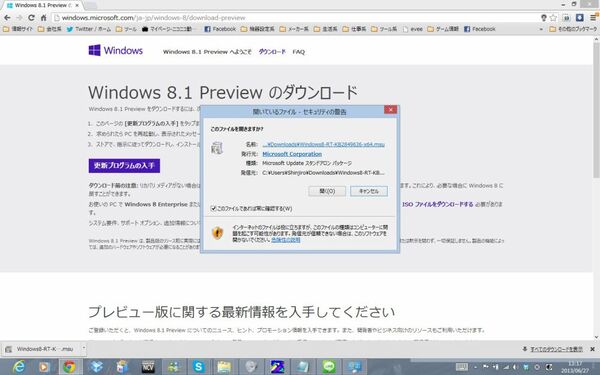Open the '仕事系' bookmark folder
Image resolution: width=600 pixels, height=375 pixels.
coord(354,29)
